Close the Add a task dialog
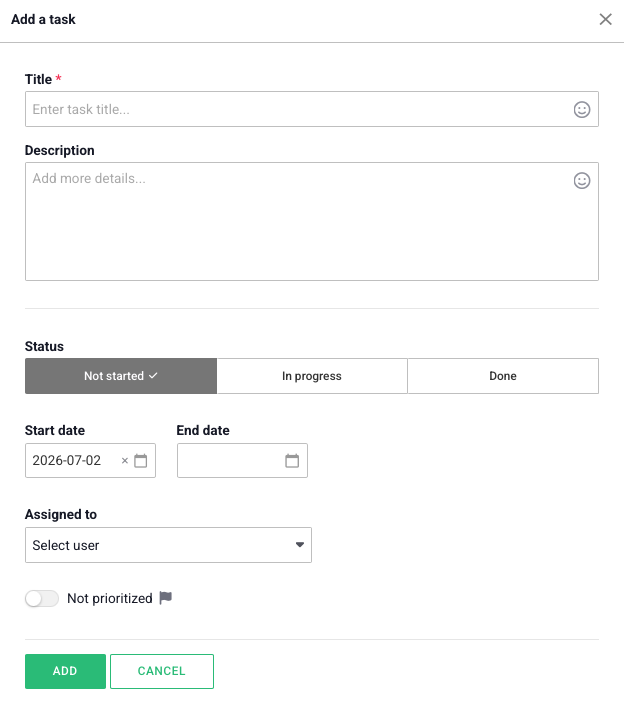Image resolution: width=624 pixels, height=715 pixels. click(x=605, y=19)
